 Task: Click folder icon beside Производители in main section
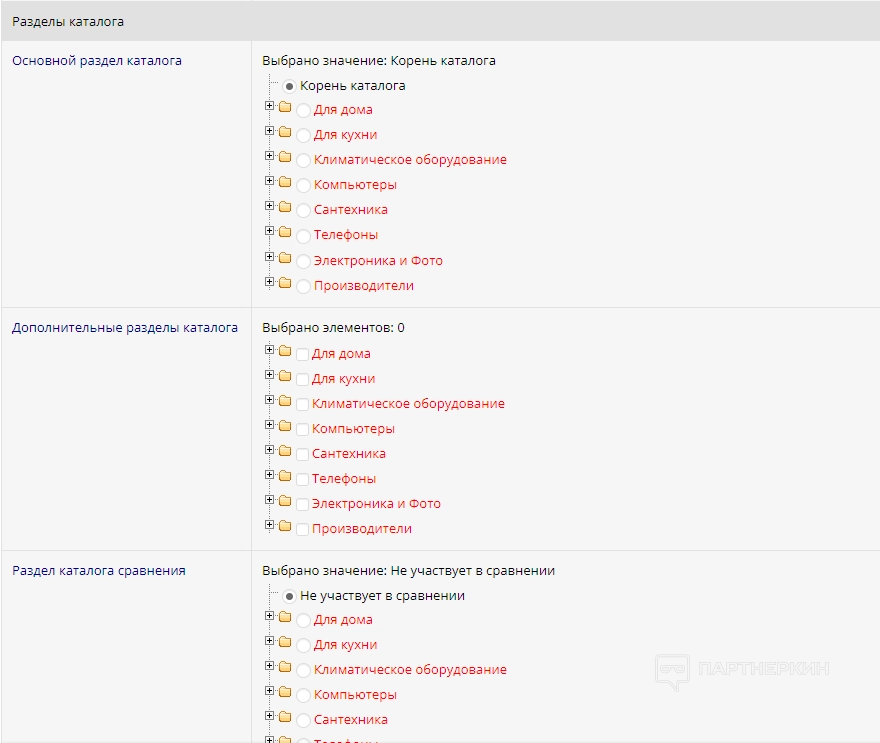click(x=285, y=283)
